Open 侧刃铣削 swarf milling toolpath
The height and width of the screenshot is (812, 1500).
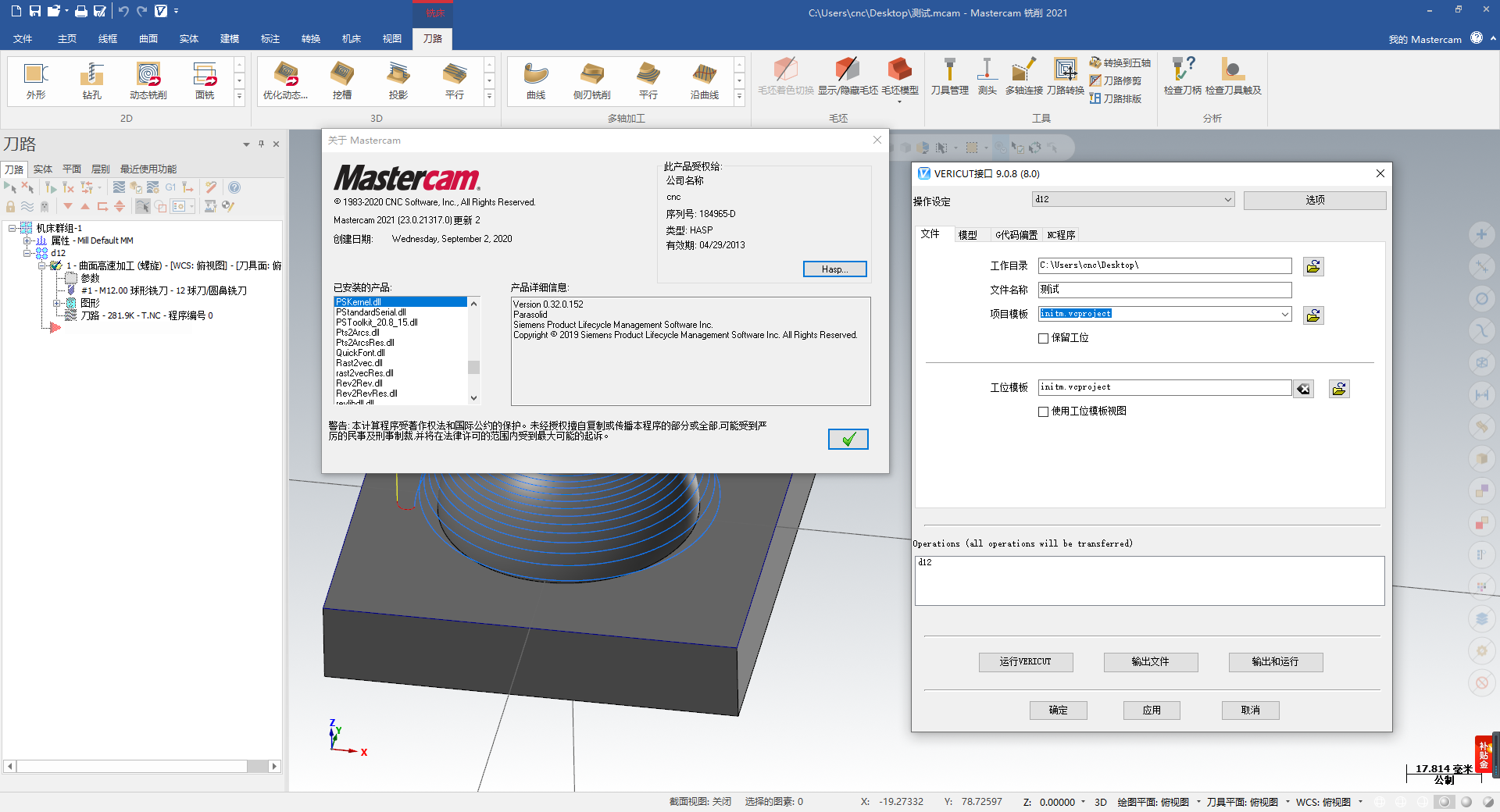coord(592,80)
